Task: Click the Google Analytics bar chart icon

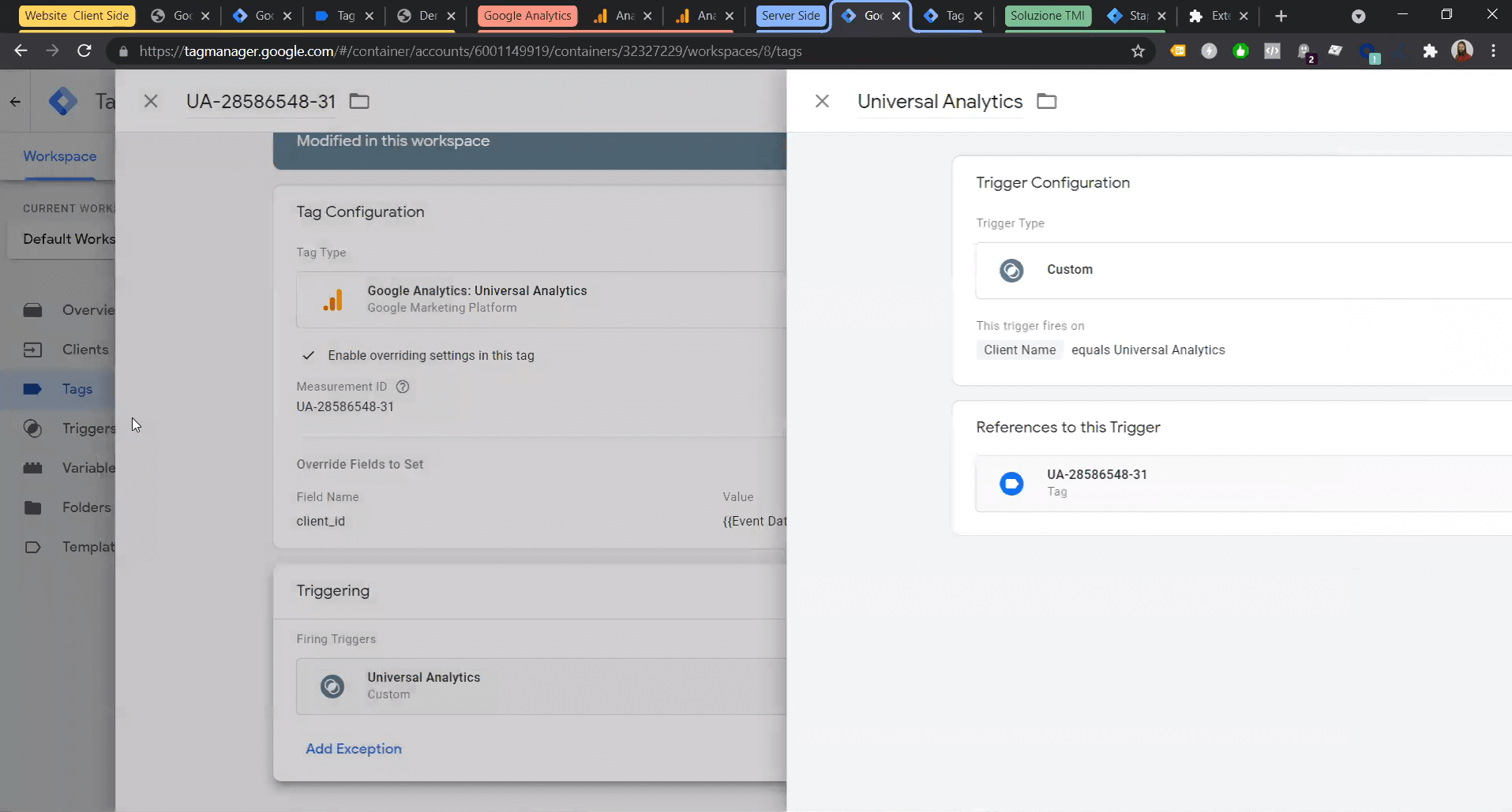Action: [332, 300]
